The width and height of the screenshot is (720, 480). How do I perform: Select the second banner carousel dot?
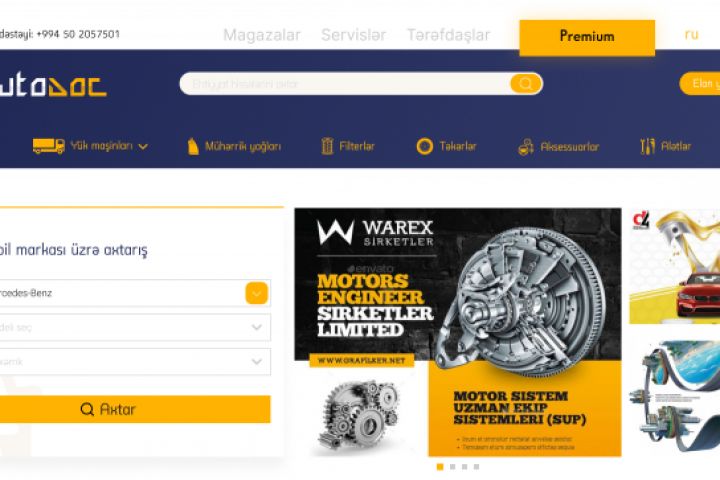point(452,467)
